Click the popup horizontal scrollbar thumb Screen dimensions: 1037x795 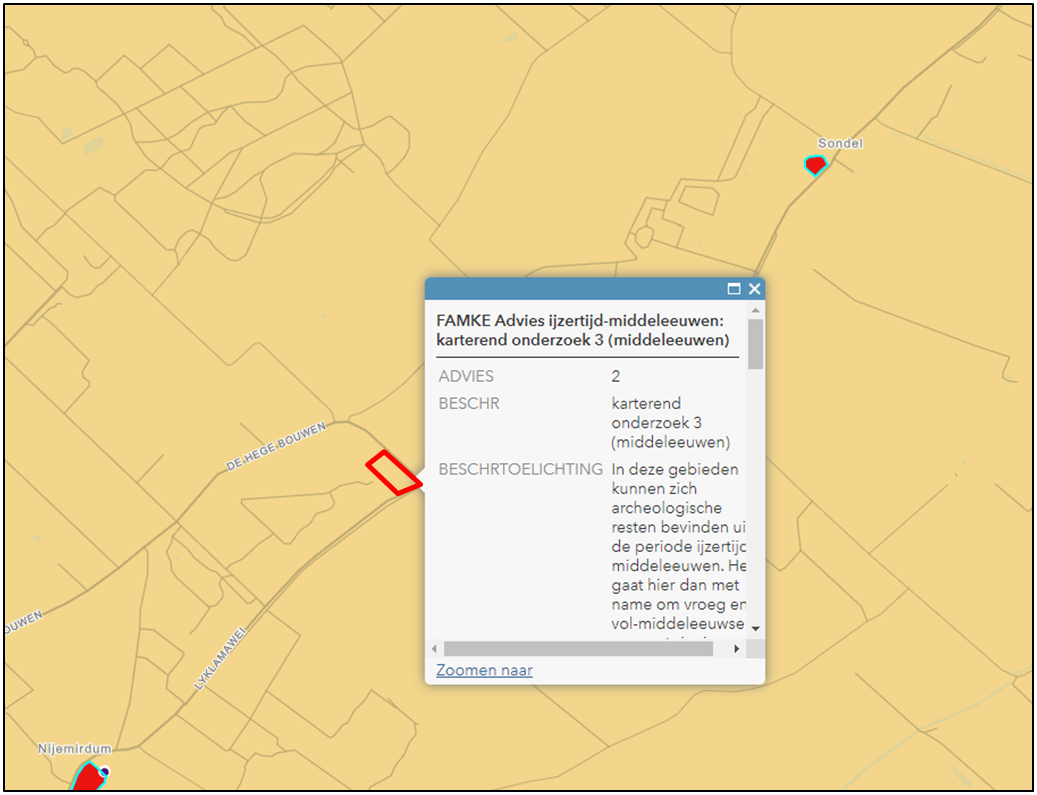pyautogui.click(x=578, y=649)
